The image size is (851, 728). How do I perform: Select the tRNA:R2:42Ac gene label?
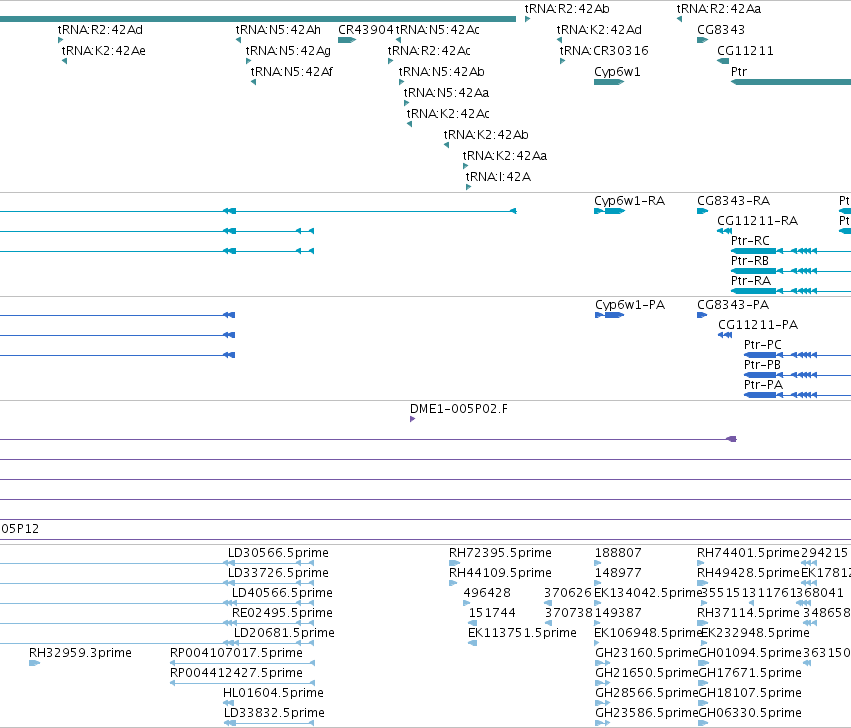click(x=429, y=51)
